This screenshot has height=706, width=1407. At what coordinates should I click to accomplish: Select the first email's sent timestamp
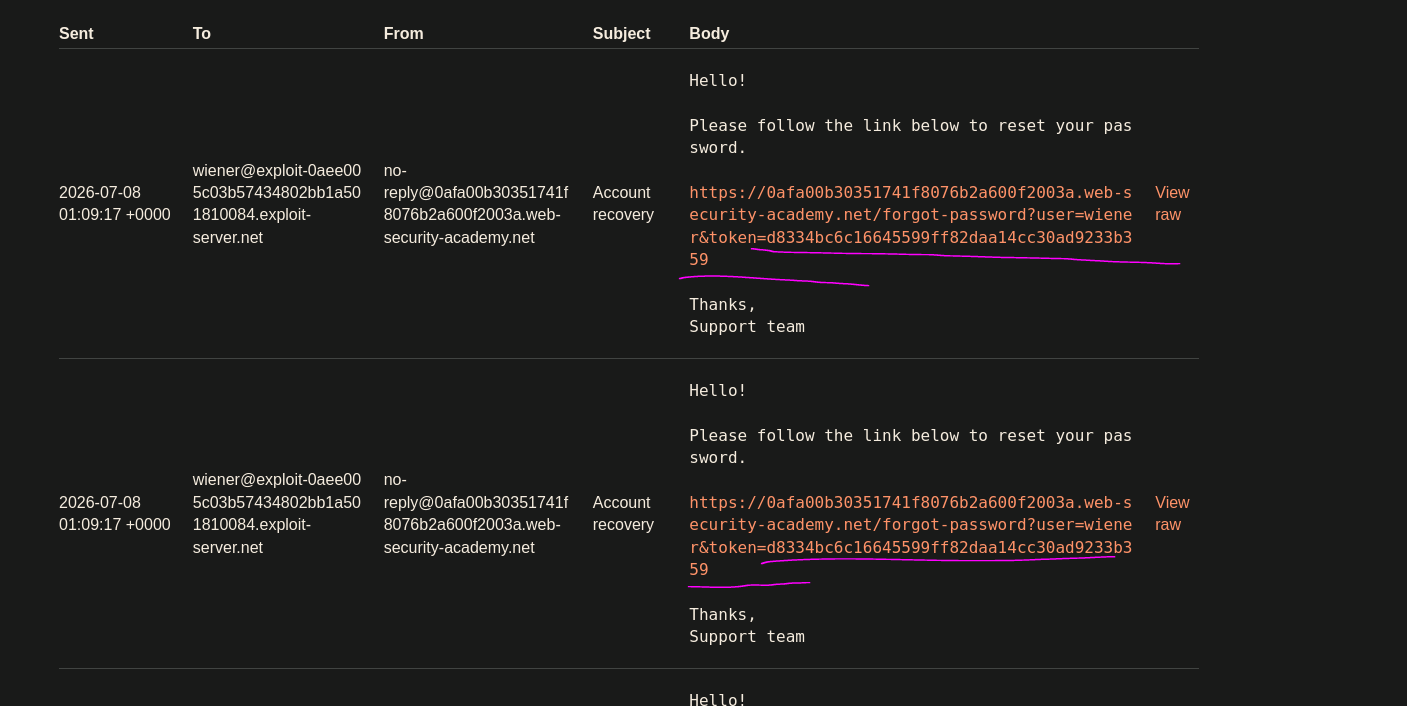(115, 203)
